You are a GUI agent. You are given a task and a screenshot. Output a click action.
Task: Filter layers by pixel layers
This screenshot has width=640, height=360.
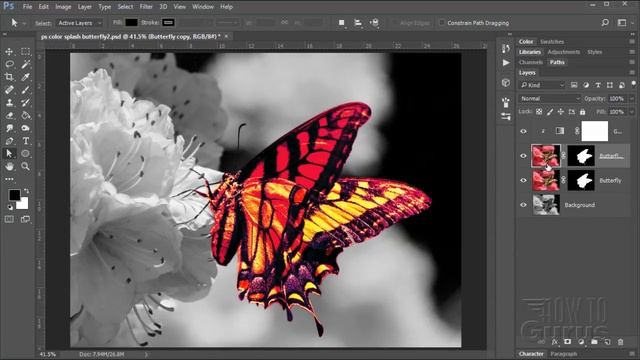coord(574,85)
